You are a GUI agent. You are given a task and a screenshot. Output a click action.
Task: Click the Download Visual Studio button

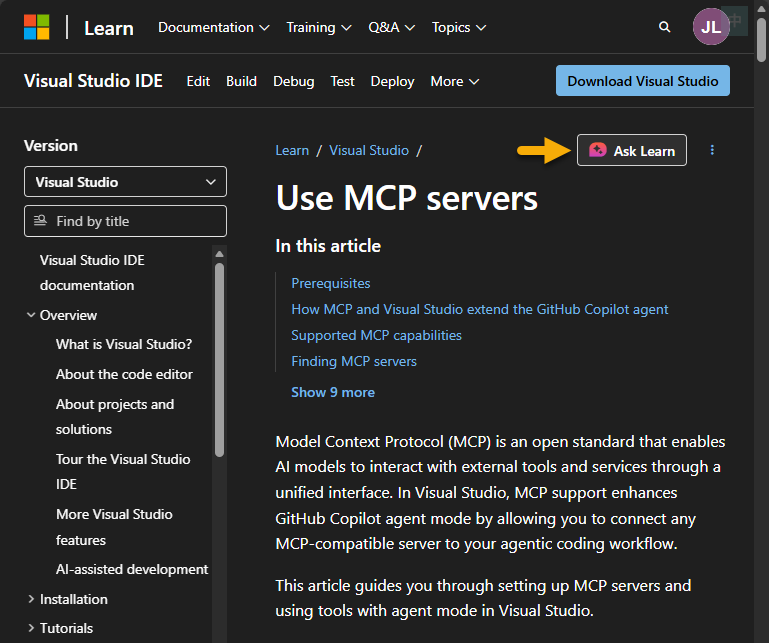coord(642,81)
